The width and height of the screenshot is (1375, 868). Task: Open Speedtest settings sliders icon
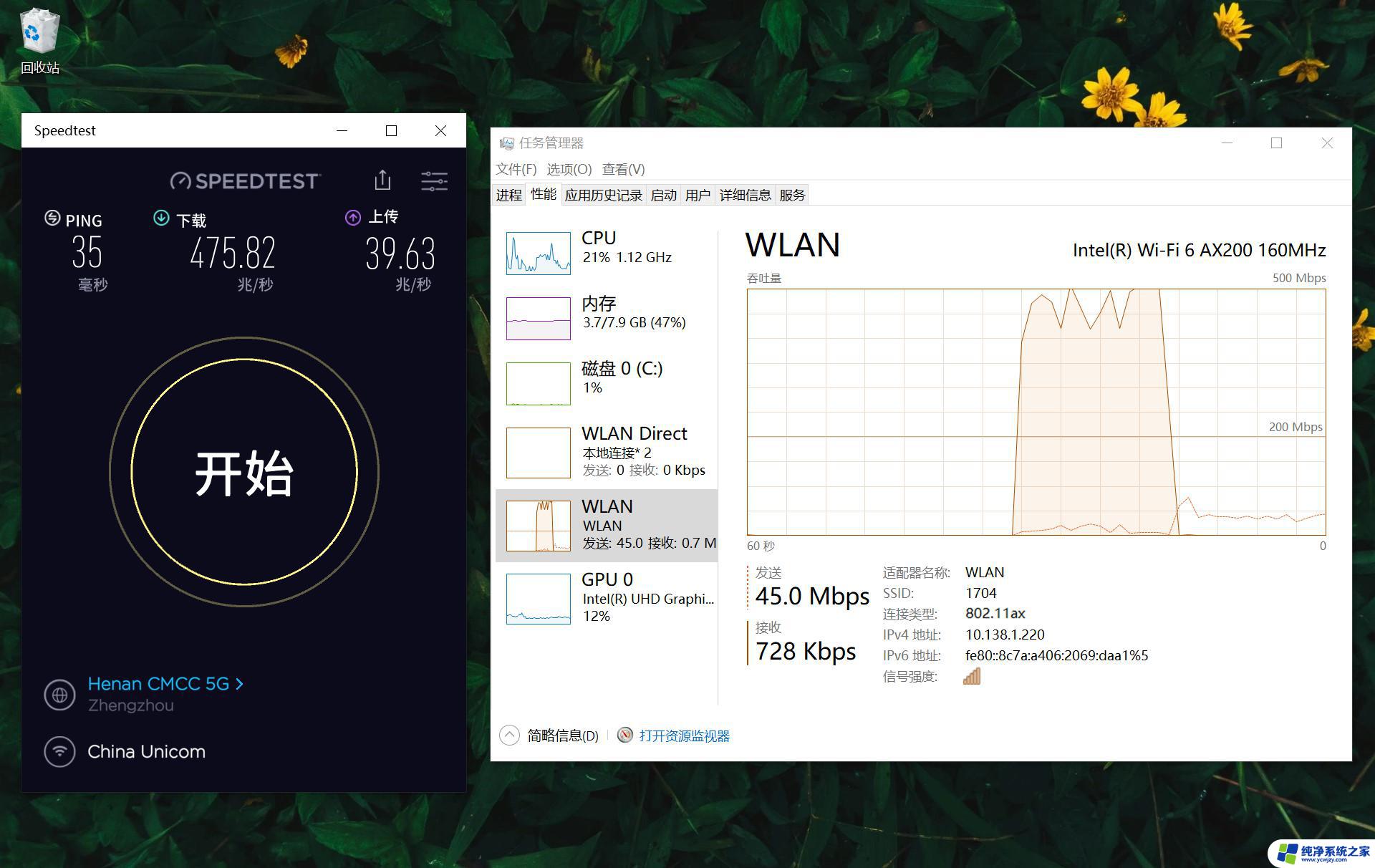pos(434,181)
